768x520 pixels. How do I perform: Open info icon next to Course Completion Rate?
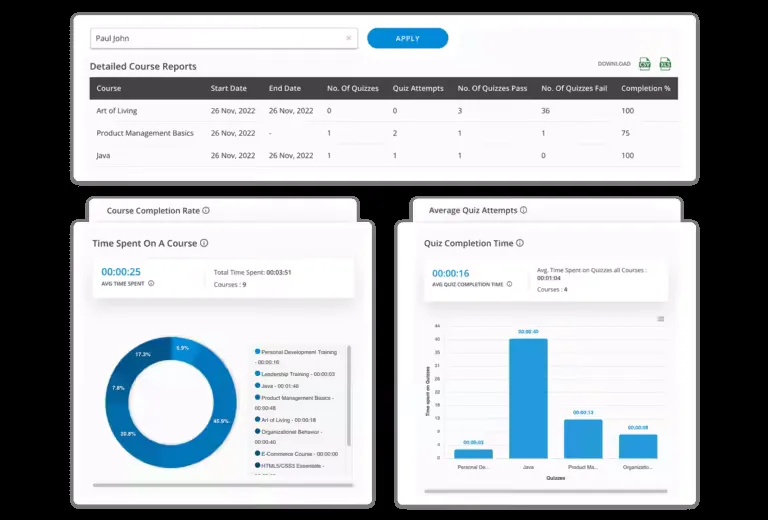[206, 211]
